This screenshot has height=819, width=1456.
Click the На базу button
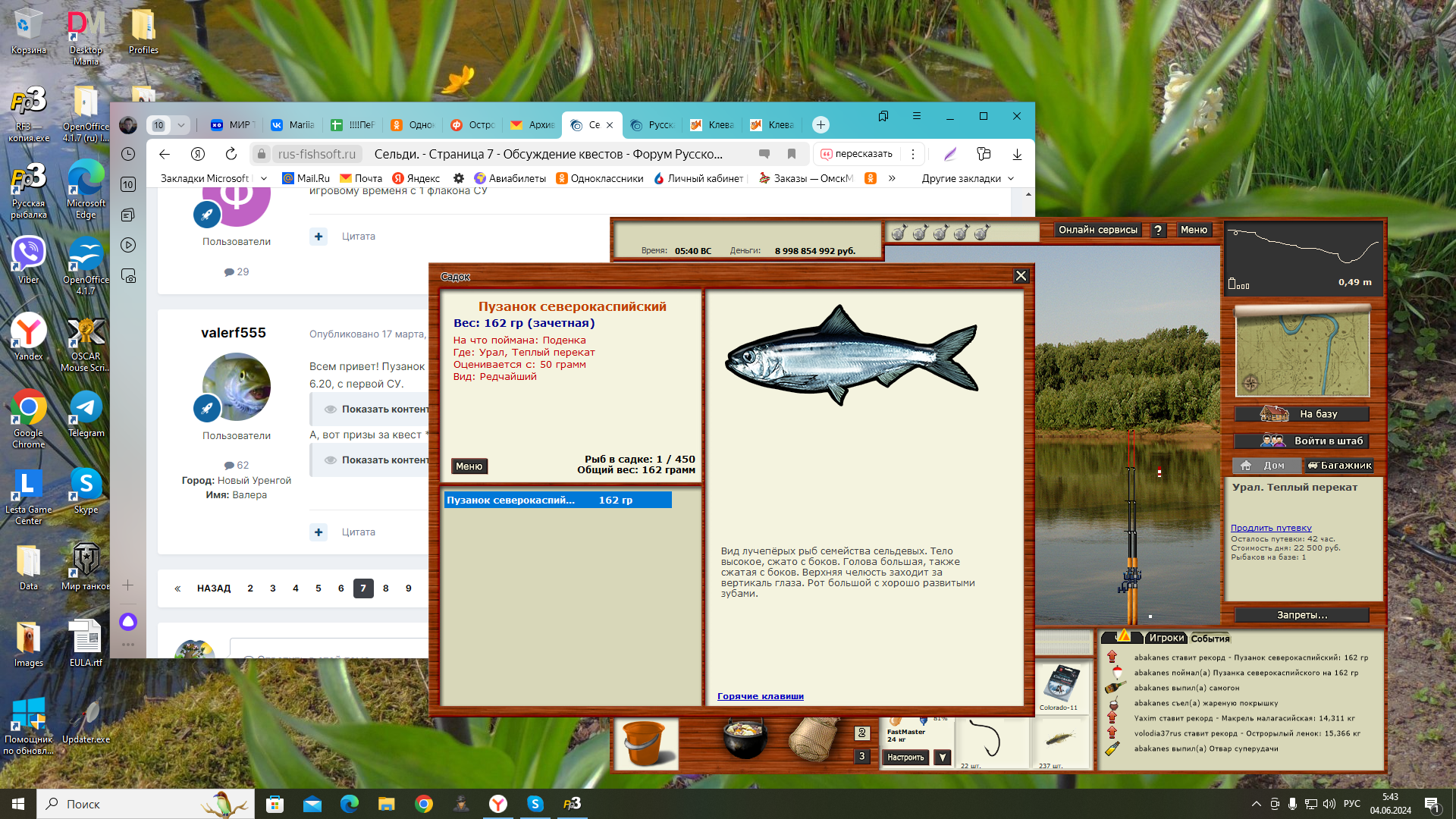coord(1301,414)
